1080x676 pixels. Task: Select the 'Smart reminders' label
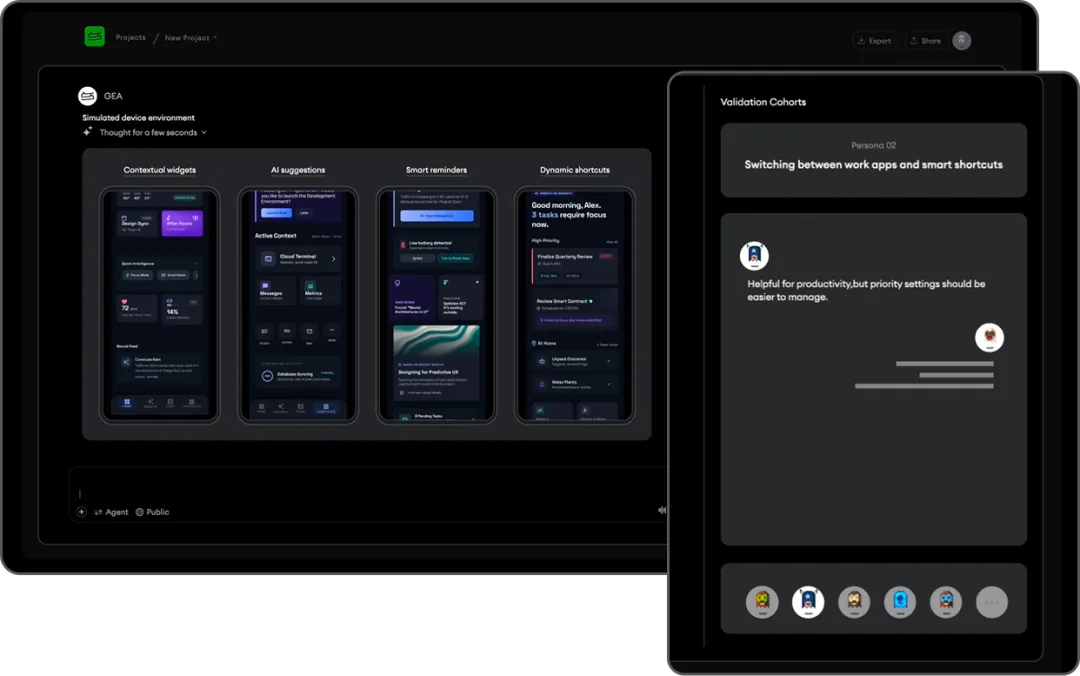coord(436,170)
